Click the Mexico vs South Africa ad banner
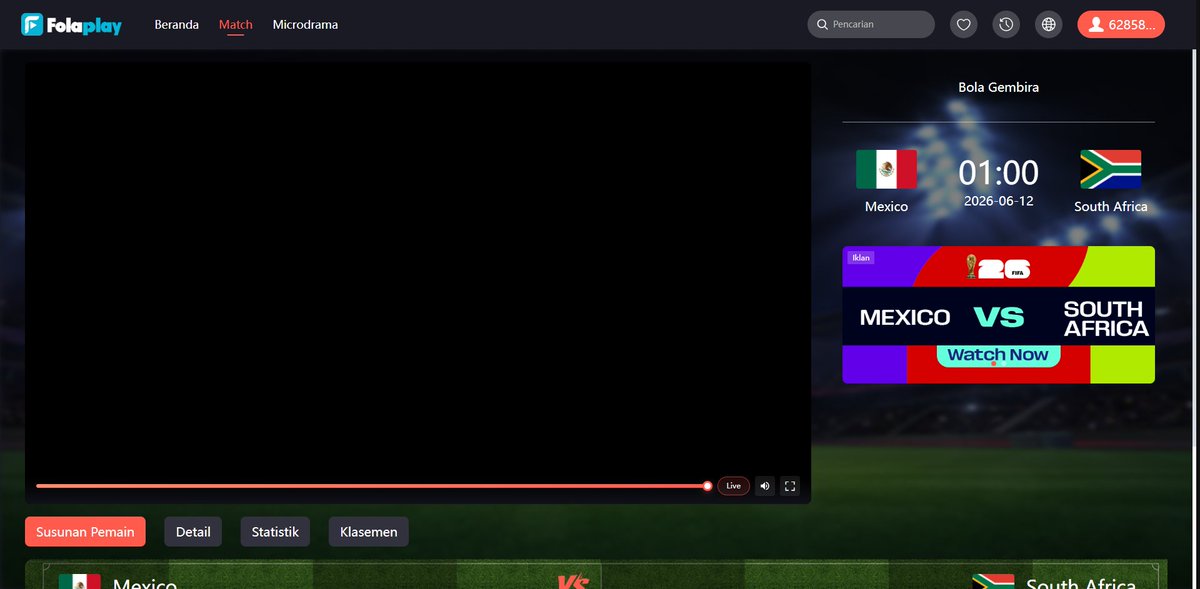1200x589 pixels. click(x=998, y=315)
